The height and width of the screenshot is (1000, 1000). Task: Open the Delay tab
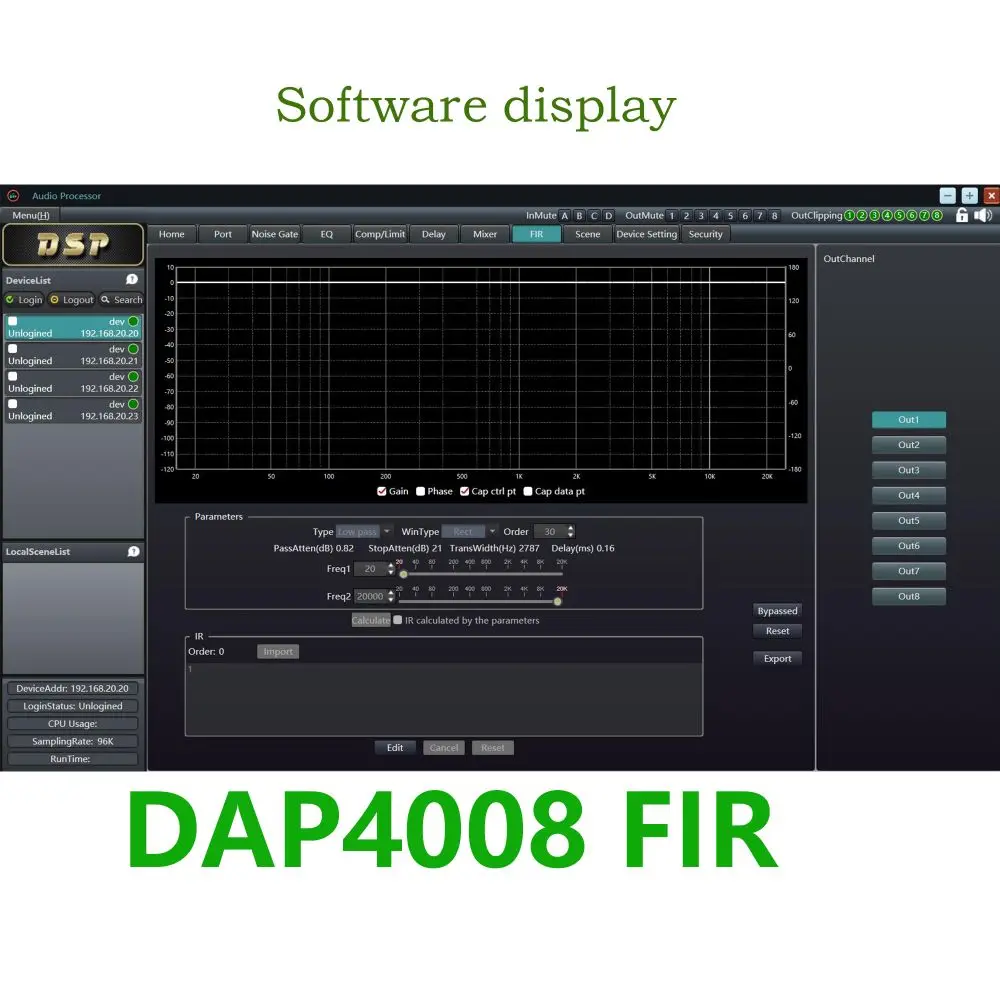(434, 234)
